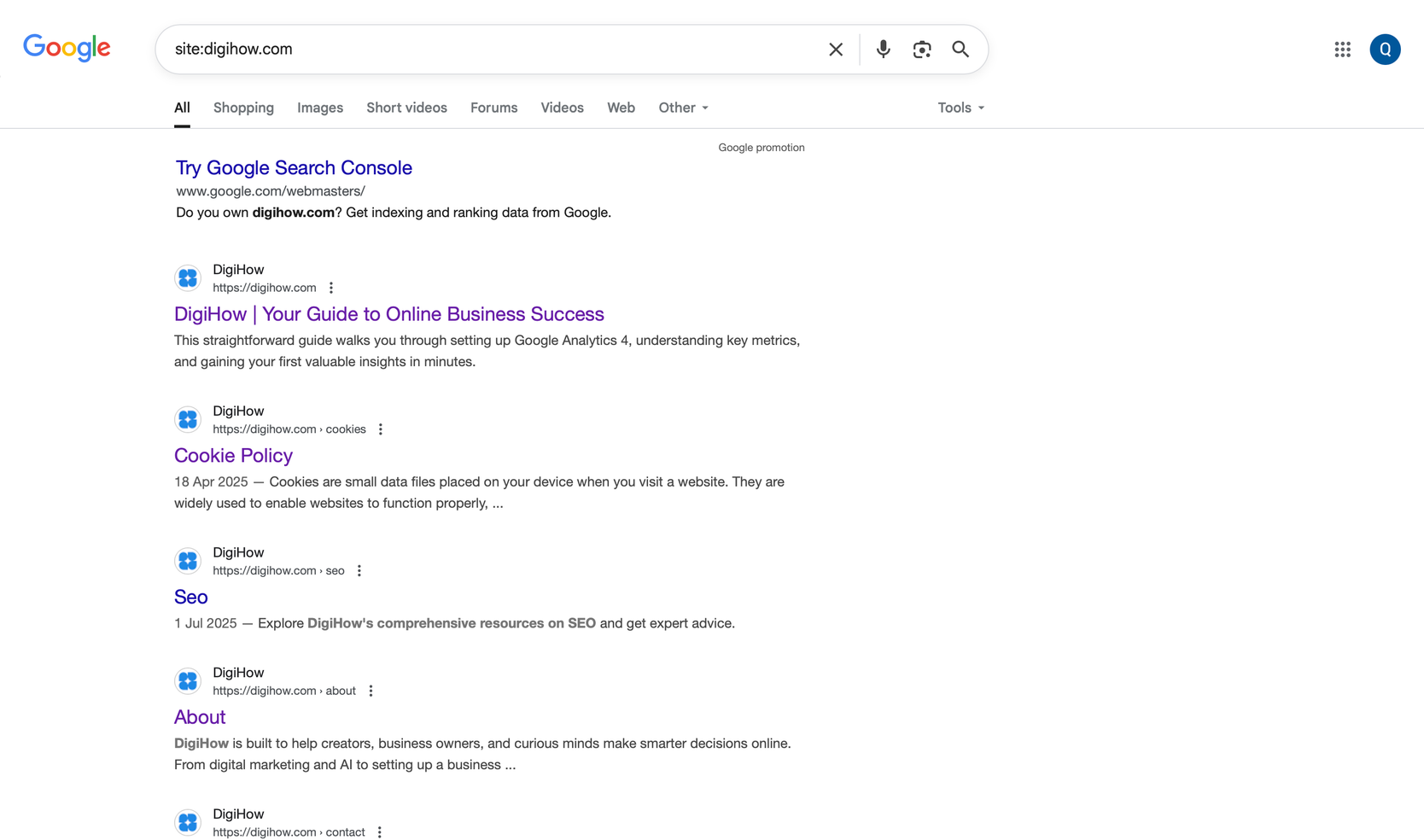The image size is (1424, 840).
Task: Expand the Other filter dropdown
Action: click(682, 108)
